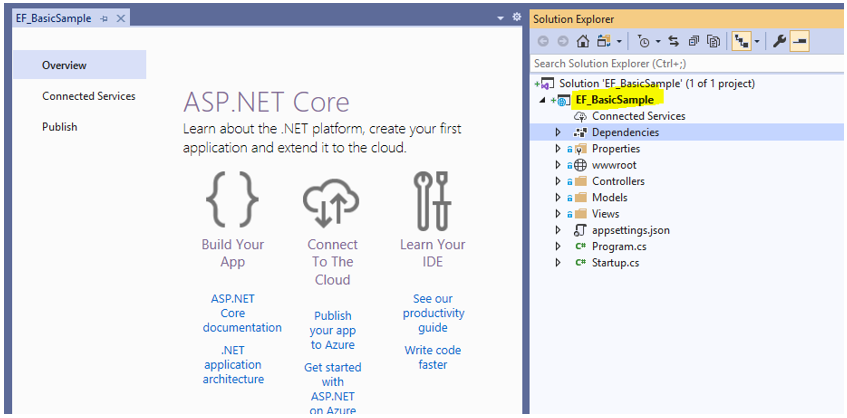
Task: Select appsettings.json file
Action: (631, 230)
